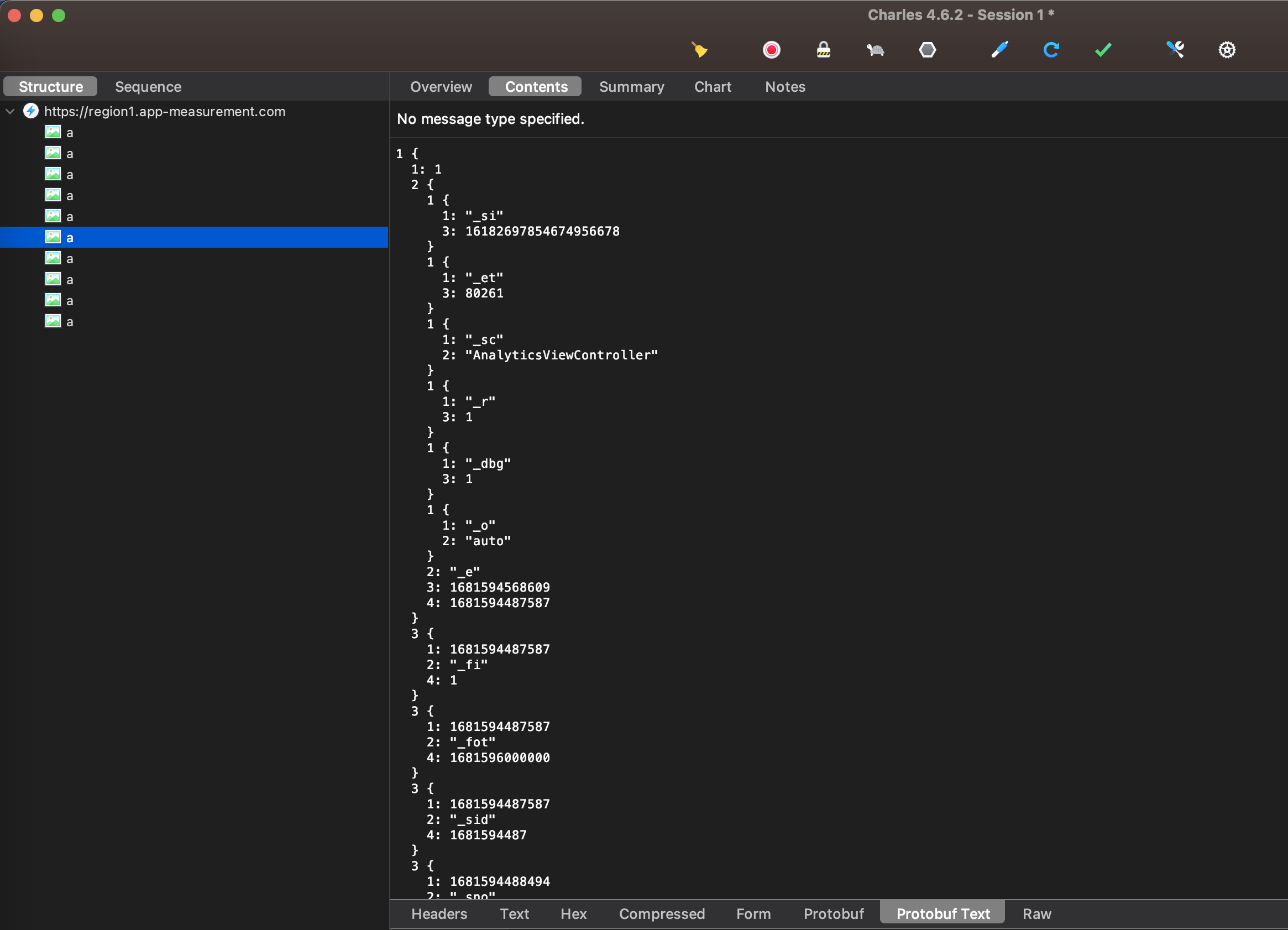Switch to the Sequence view tab
The image size is (1288, 930).
click(148, 86)
